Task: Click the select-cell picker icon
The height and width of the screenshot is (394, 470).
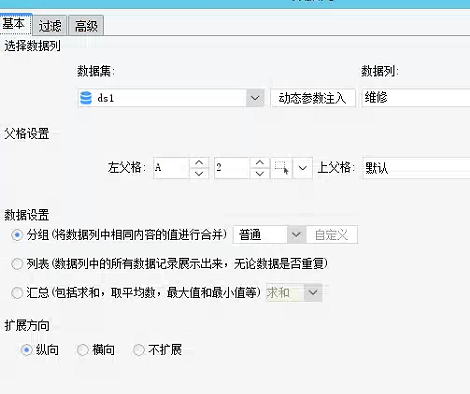Action: [x=282, y=168]
